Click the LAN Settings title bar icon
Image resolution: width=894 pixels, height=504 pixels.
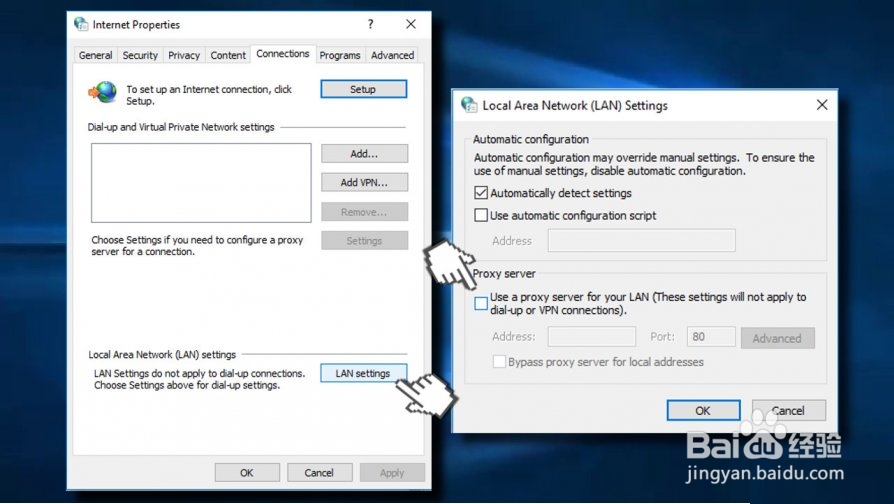click(x=469, y=105)
